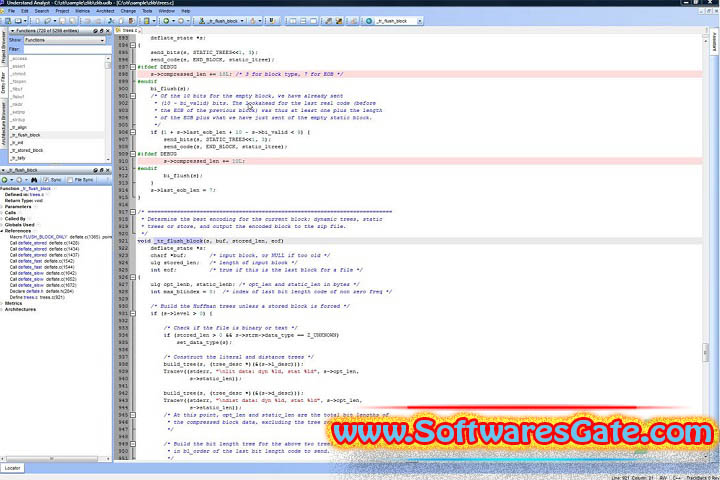Click the search box containing _tr_flush_block
Image resolution: width=720 pixels, height=480 pixels.
[x=397, y=21]
